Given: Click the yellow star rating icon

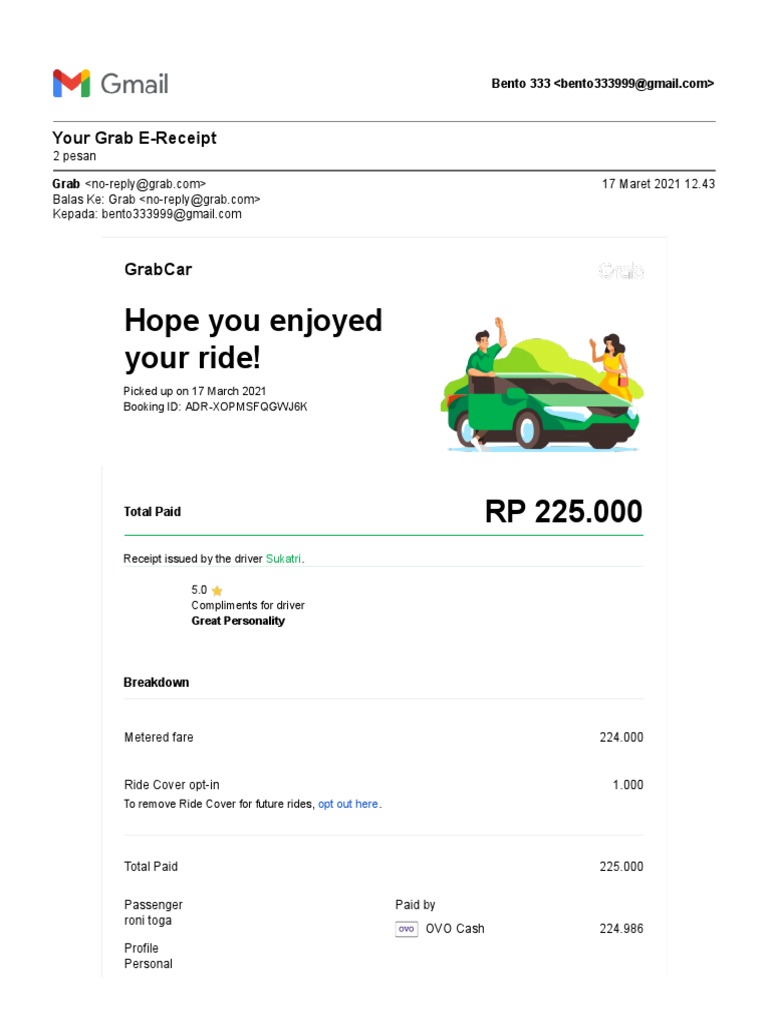Looking at the screenshot, I should 217,591.
